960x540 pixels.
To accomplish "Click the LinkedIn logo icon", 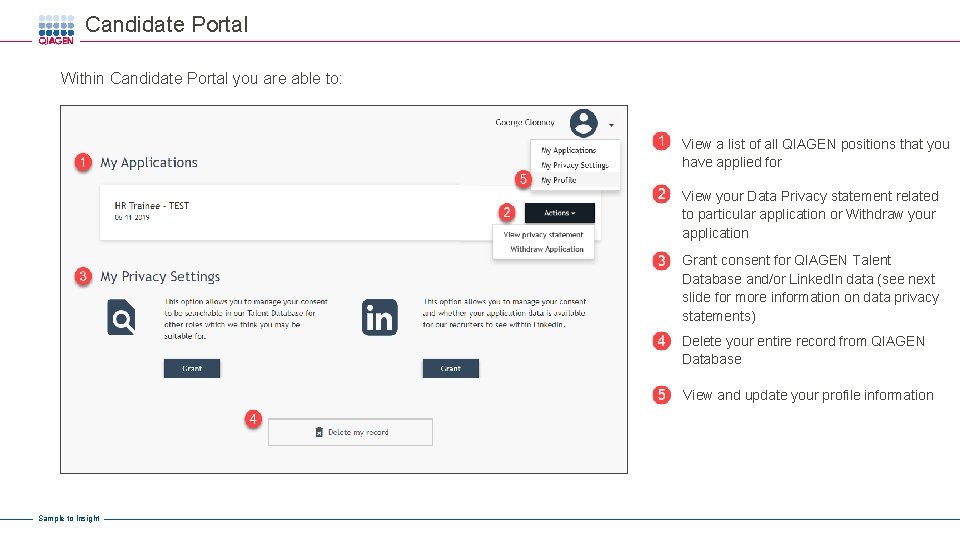I will (380, 318).
